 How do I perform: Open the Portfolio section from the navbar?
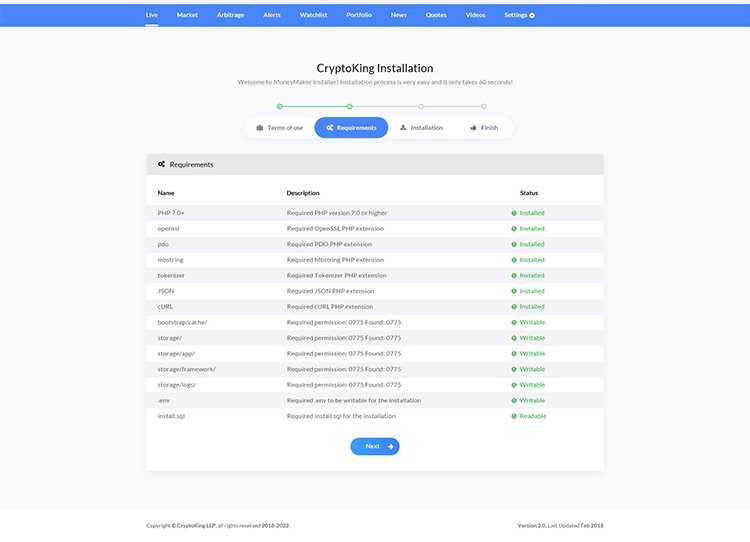(359, 15)
